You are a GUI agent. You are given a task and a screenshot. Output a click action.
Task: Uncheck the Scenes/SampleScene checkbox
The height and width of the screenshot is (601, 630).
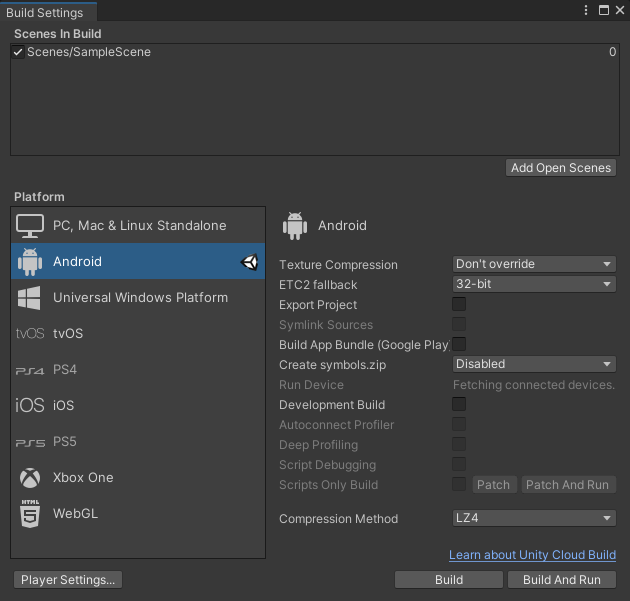coord(18,52)
